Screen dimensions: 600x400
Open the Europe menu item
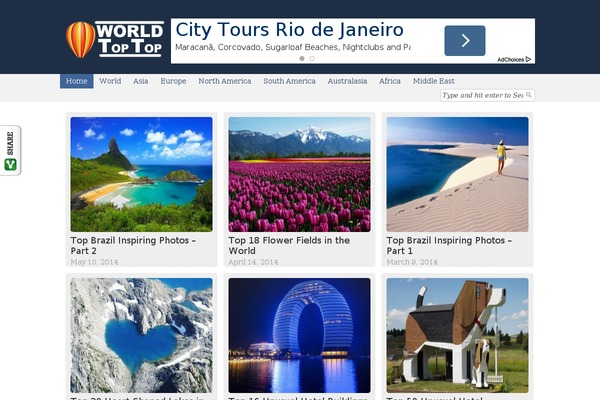(173, 81)
